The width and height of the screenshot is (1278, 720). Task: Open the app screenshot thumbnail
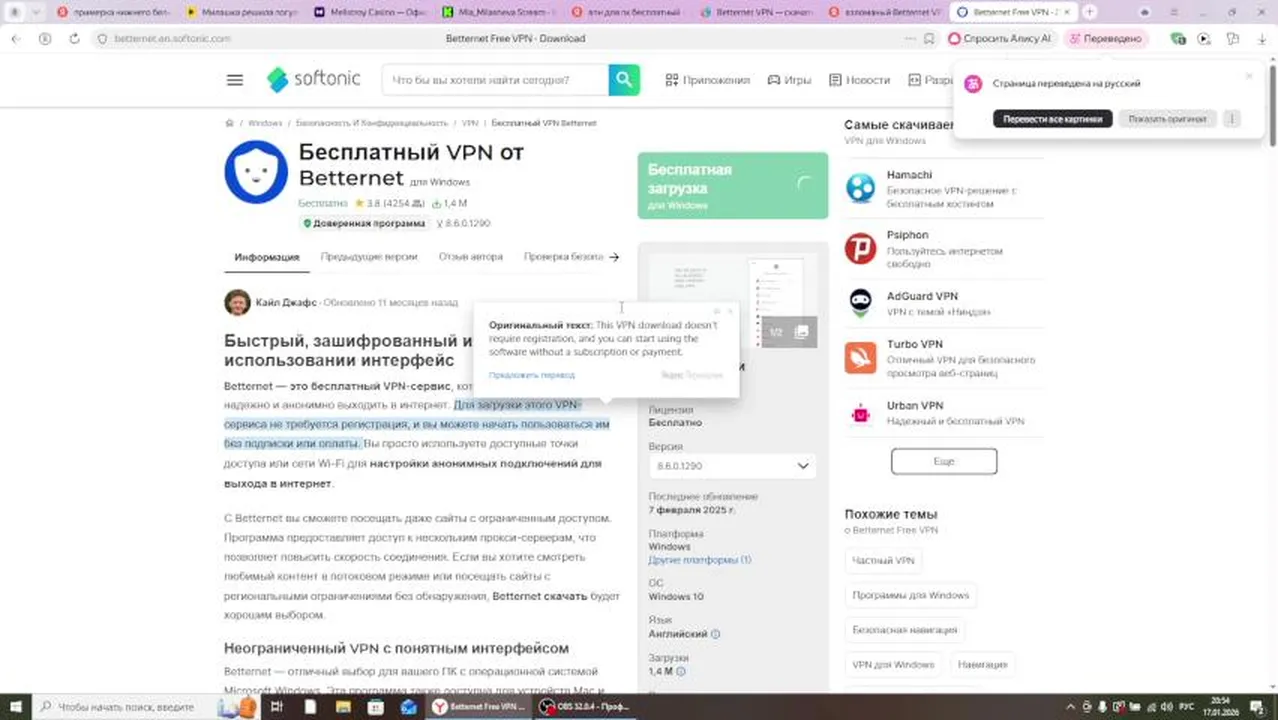click(732, 301)
